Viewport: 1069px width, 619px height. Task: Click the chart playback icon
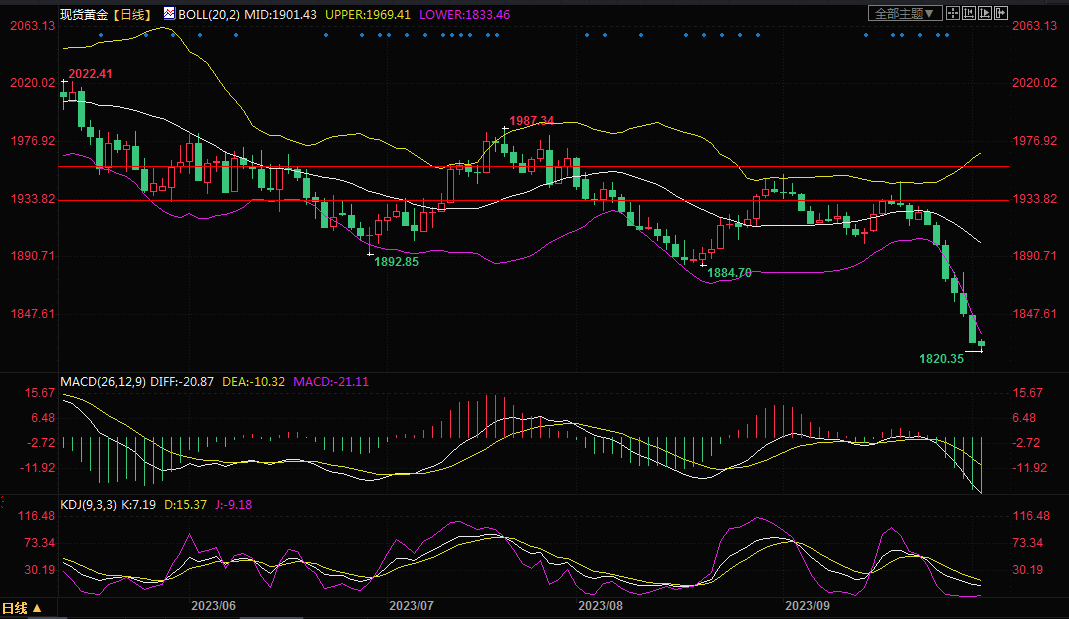coord(985,13)
